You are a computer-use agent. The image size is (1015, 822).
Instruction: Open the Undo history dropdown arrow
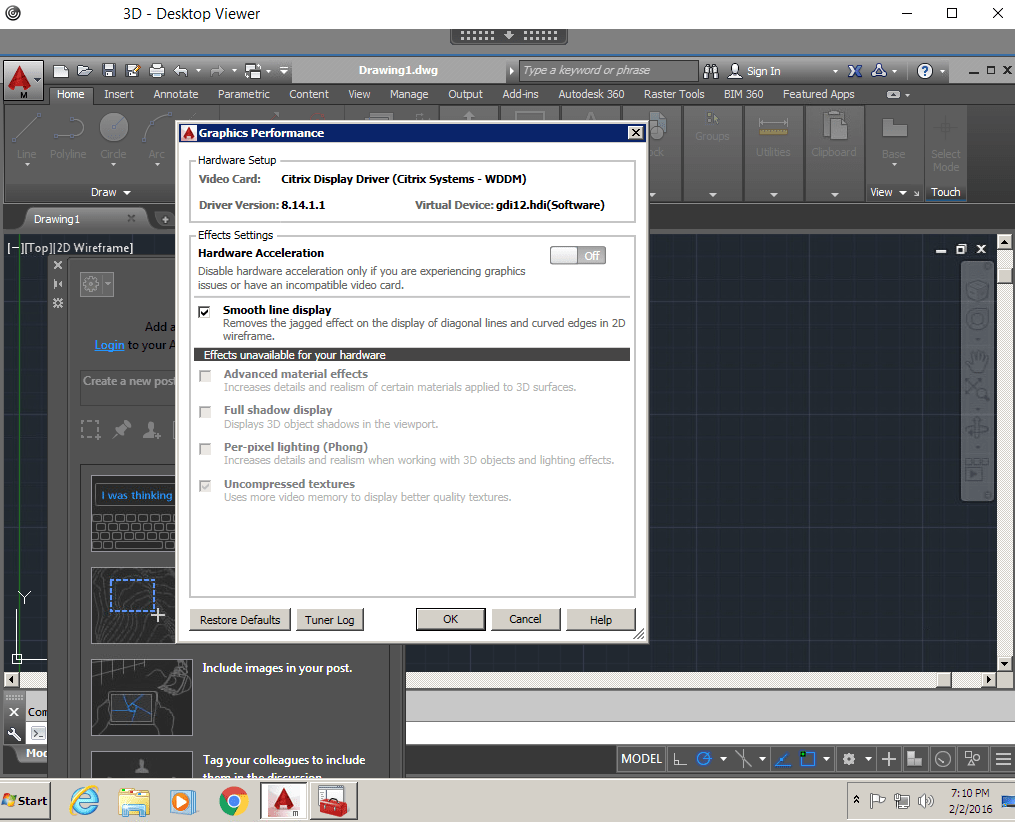tap(198, 71)
